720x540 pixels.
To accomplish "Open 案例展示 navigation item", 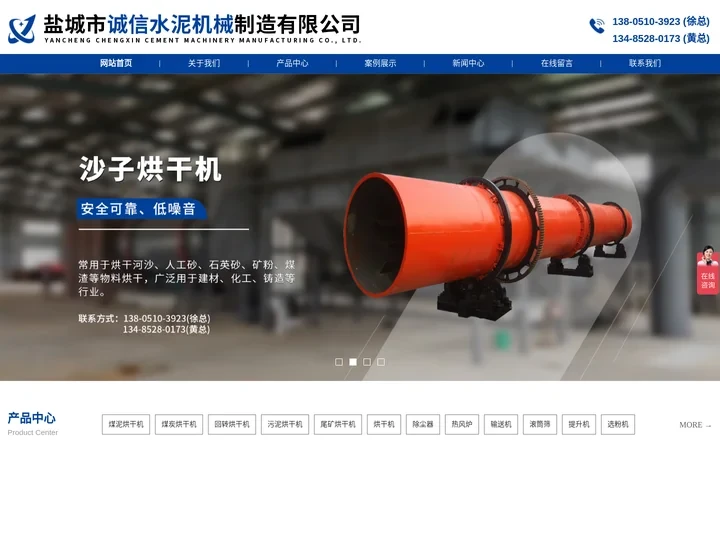I will pos(380,63).
